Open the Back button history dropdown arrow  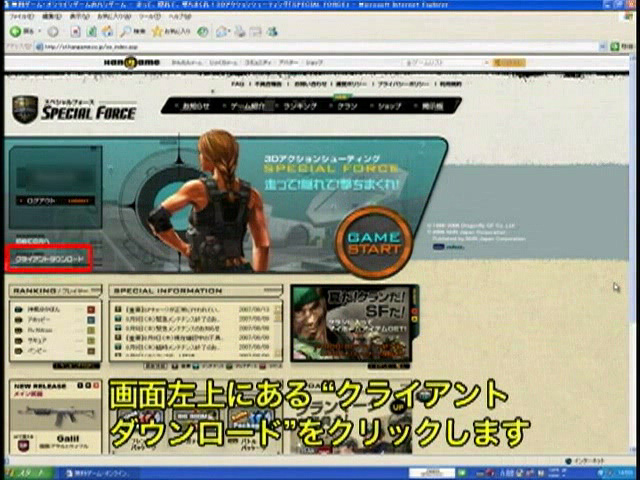point(40,31)
